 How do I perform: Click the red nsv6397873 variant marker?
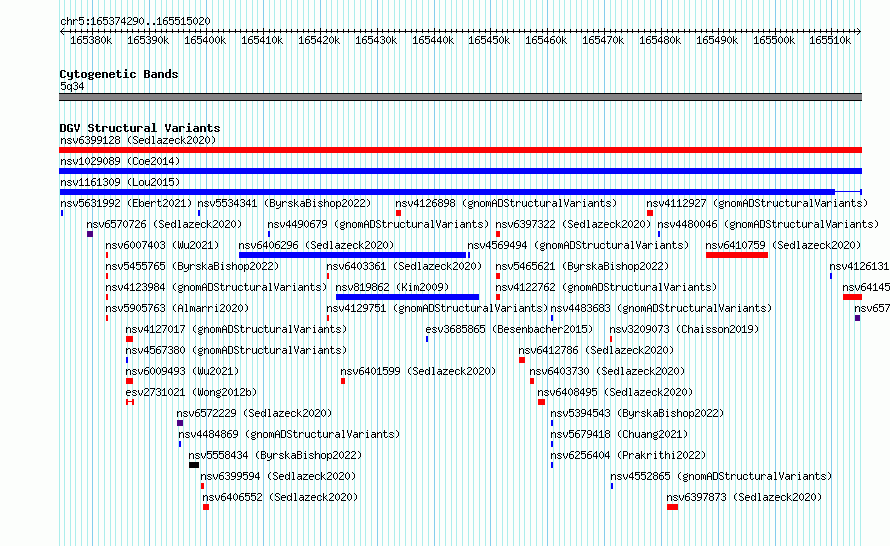(x=673, y=507)
